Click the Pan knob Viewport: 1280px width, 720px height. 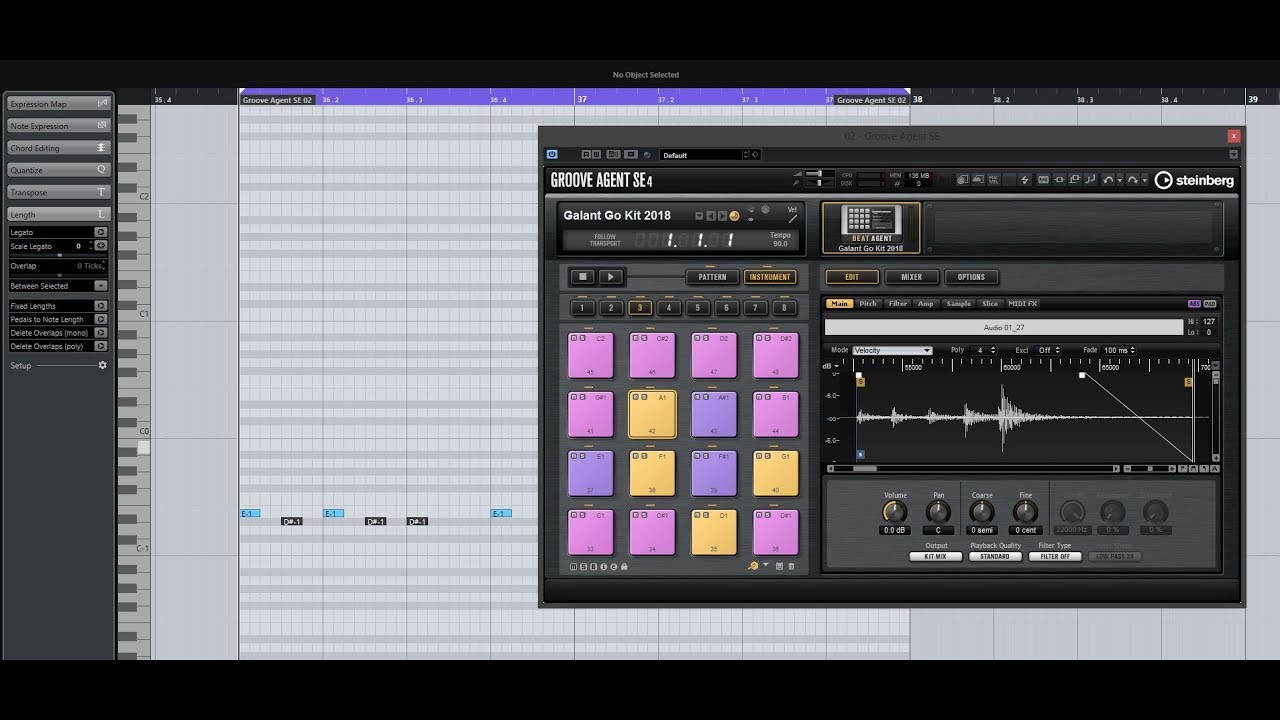[x=938, y=512]
